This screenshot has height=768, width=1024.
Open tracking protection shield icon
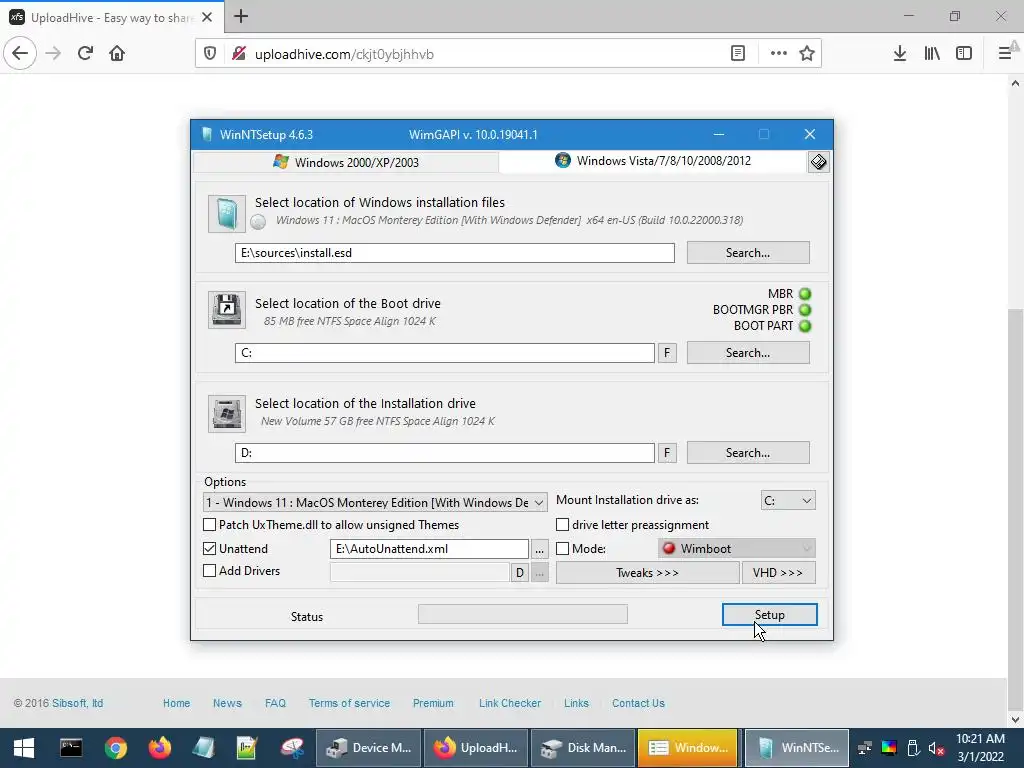coord(210,54)
